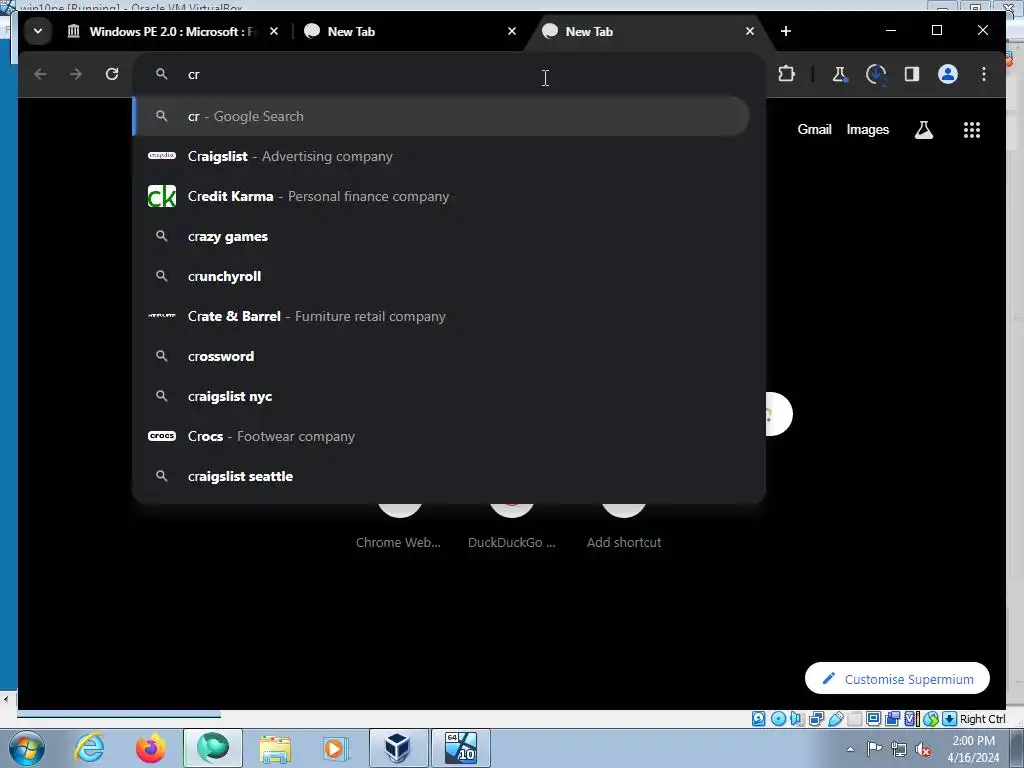The image size is (1024, 768).
Task: Open the clock showing 2:00 PM
Action: tap(973, 748)
